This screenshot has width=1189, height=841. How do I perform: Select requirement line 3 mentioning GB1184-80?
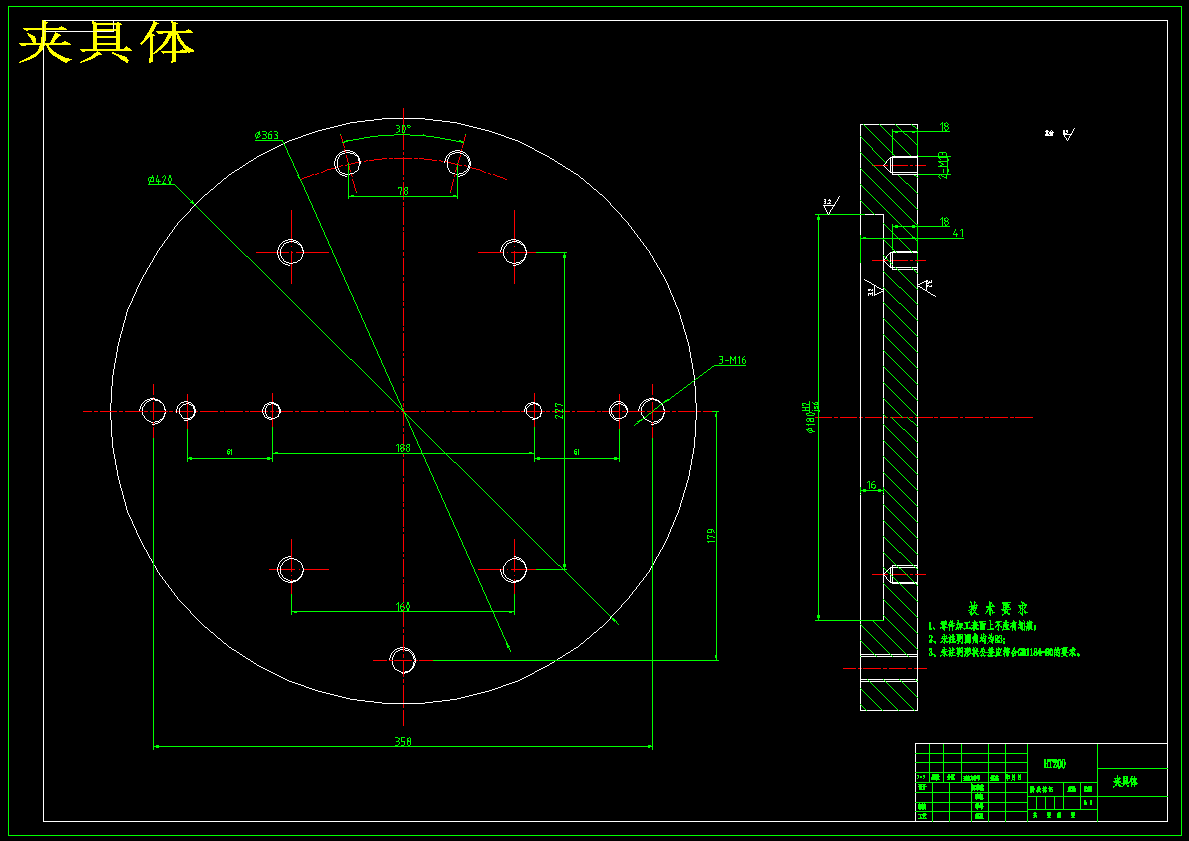pyautogui.click(x=1005, y=652)
